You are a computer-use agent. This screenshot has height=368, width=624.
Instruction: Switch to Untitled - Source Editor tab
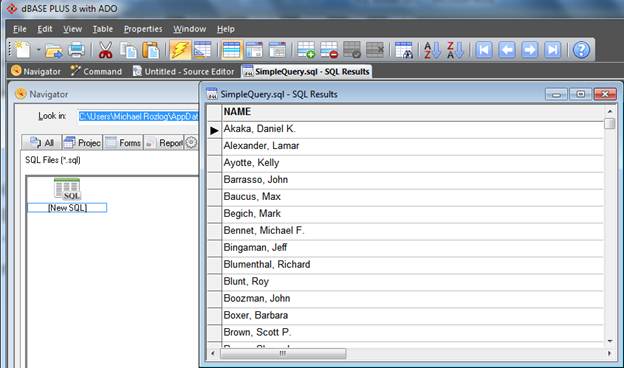(183, 71)
